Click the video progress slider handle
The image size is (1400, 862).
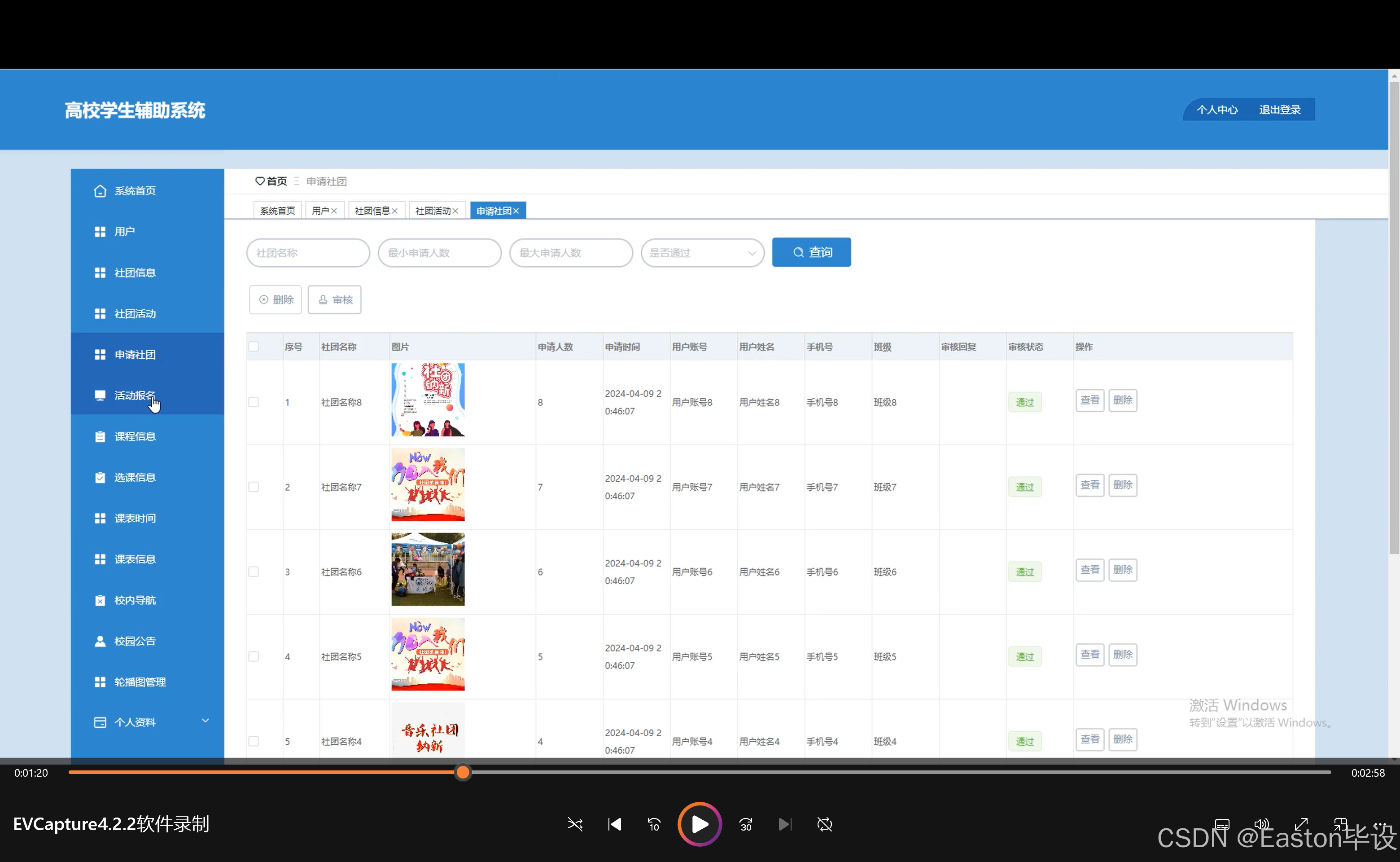463,773
